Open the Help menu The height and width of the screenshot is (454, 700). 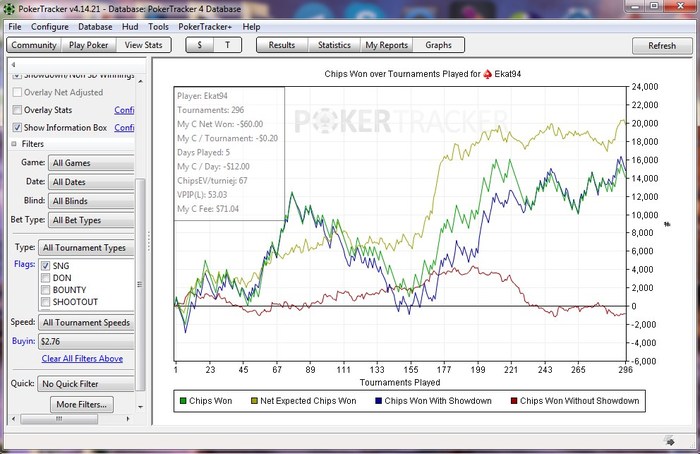(x=251, y=27)
